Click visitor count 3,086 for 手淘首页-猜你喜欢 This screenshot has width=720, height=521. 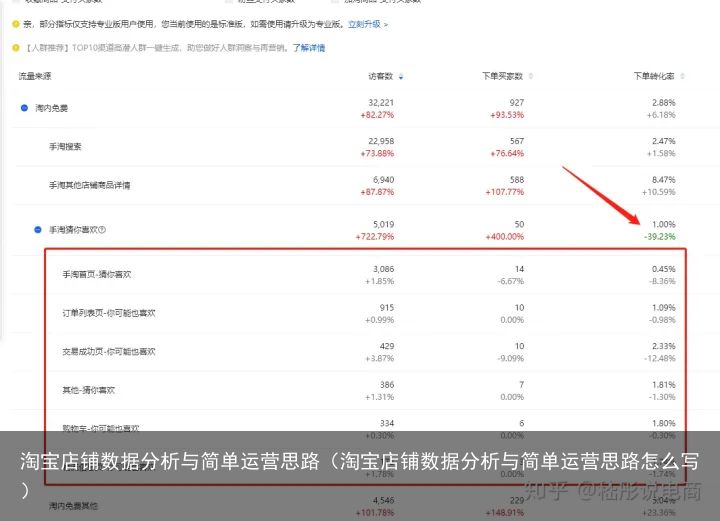[383, 269]
